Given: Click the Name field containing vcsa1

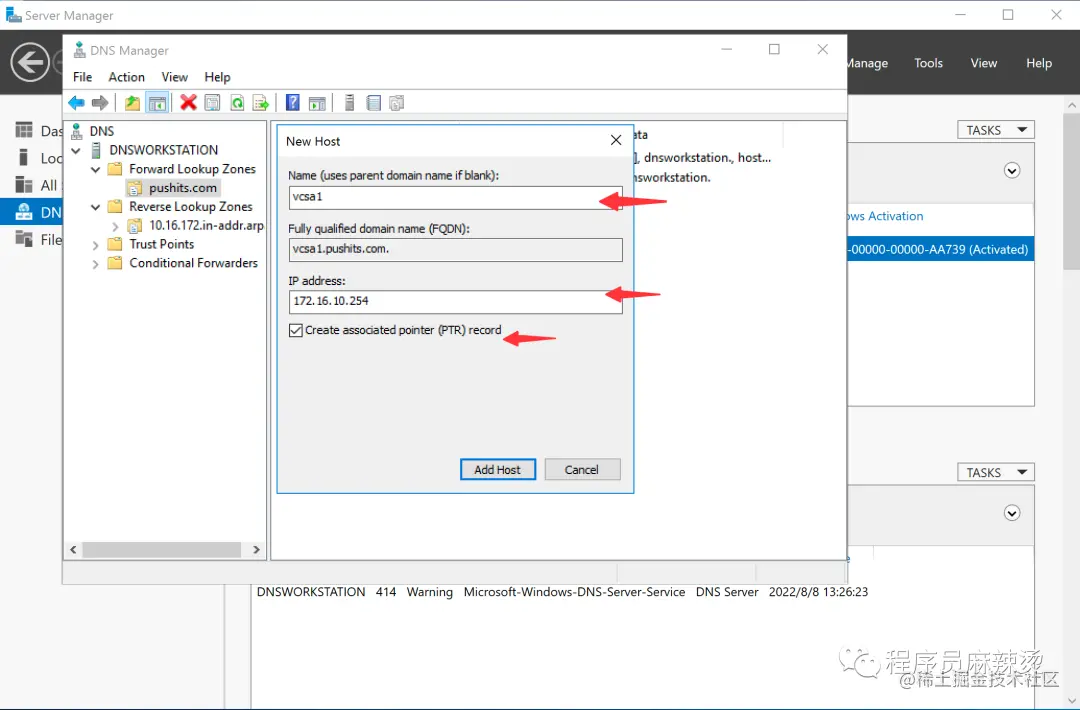Looking at the screenshot, I should pos(455,198).
